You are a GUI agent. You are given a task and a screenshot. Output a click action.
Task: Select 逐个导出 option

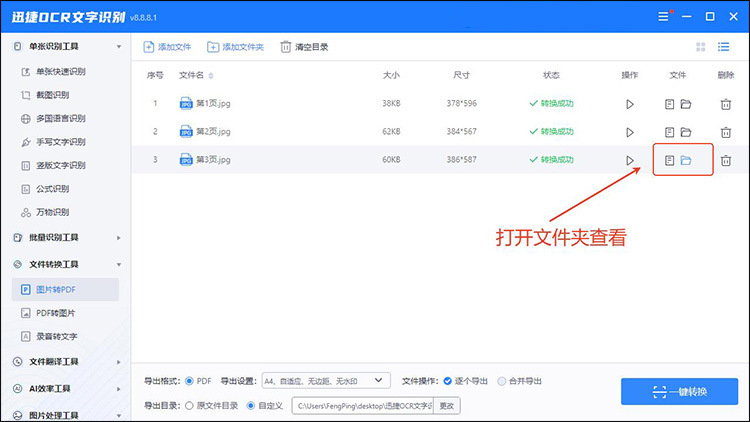point(448,381)
